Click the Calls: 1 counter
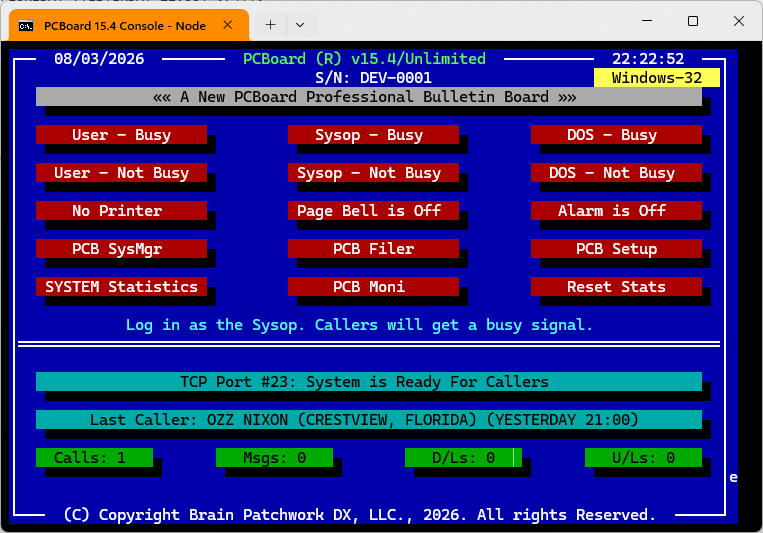Screen dimensions: 763x533 [94, 458]
